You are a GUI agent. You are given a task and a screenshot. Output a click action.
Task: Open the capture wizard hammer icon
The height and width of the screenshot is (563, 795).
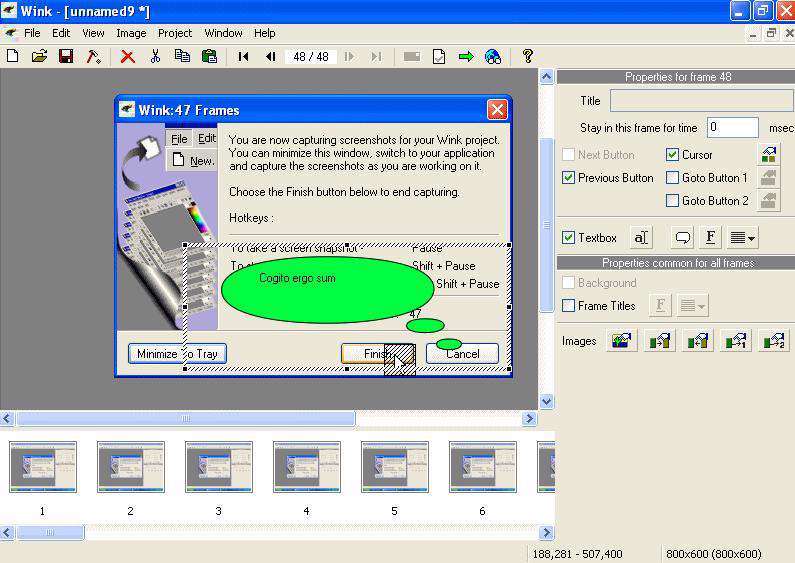[x=93, y=56]
